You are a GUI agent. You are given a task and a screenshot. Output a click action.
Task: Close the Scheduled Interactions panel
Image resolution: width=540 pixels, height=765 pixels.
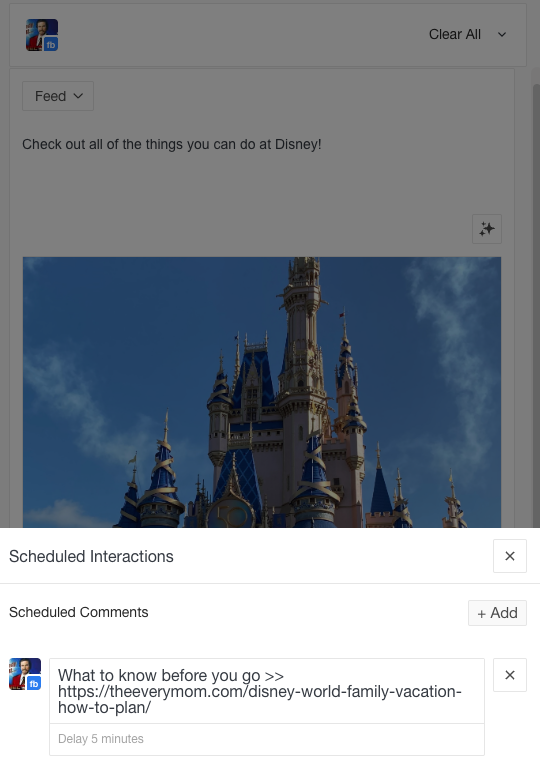pos(510,556)
